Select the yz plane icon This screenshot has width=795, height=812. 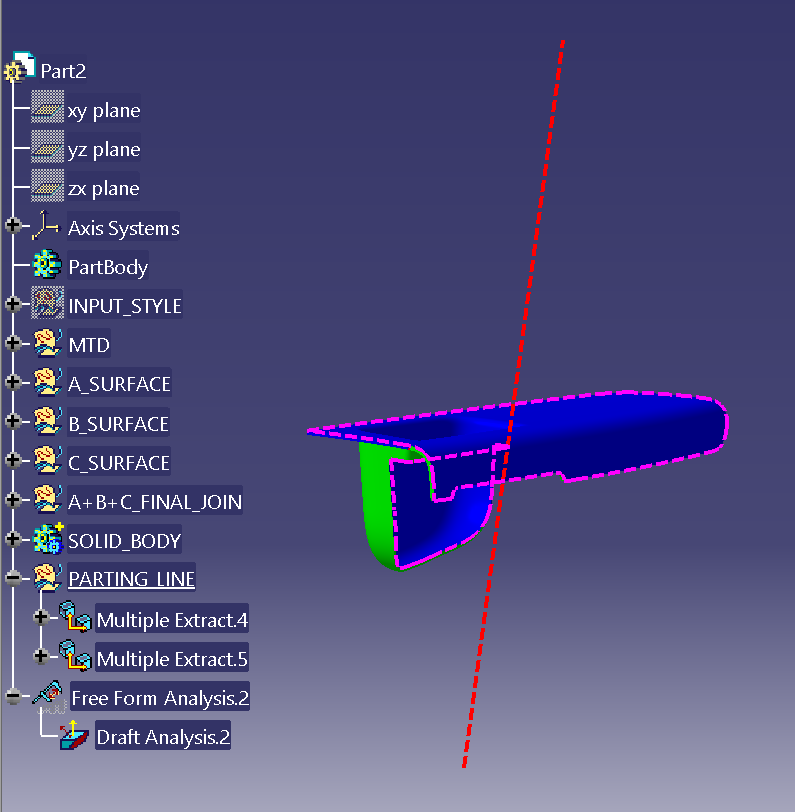pyautogui.click(x=47, y=146)
